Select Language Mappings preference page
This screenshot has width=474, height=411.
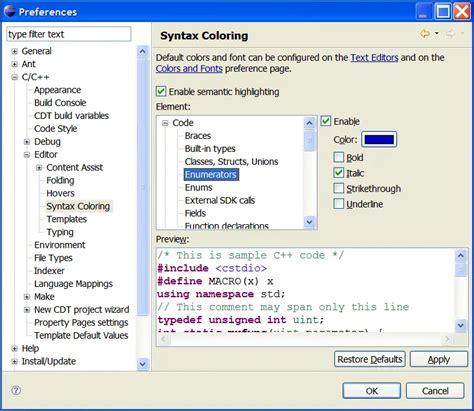73,284
